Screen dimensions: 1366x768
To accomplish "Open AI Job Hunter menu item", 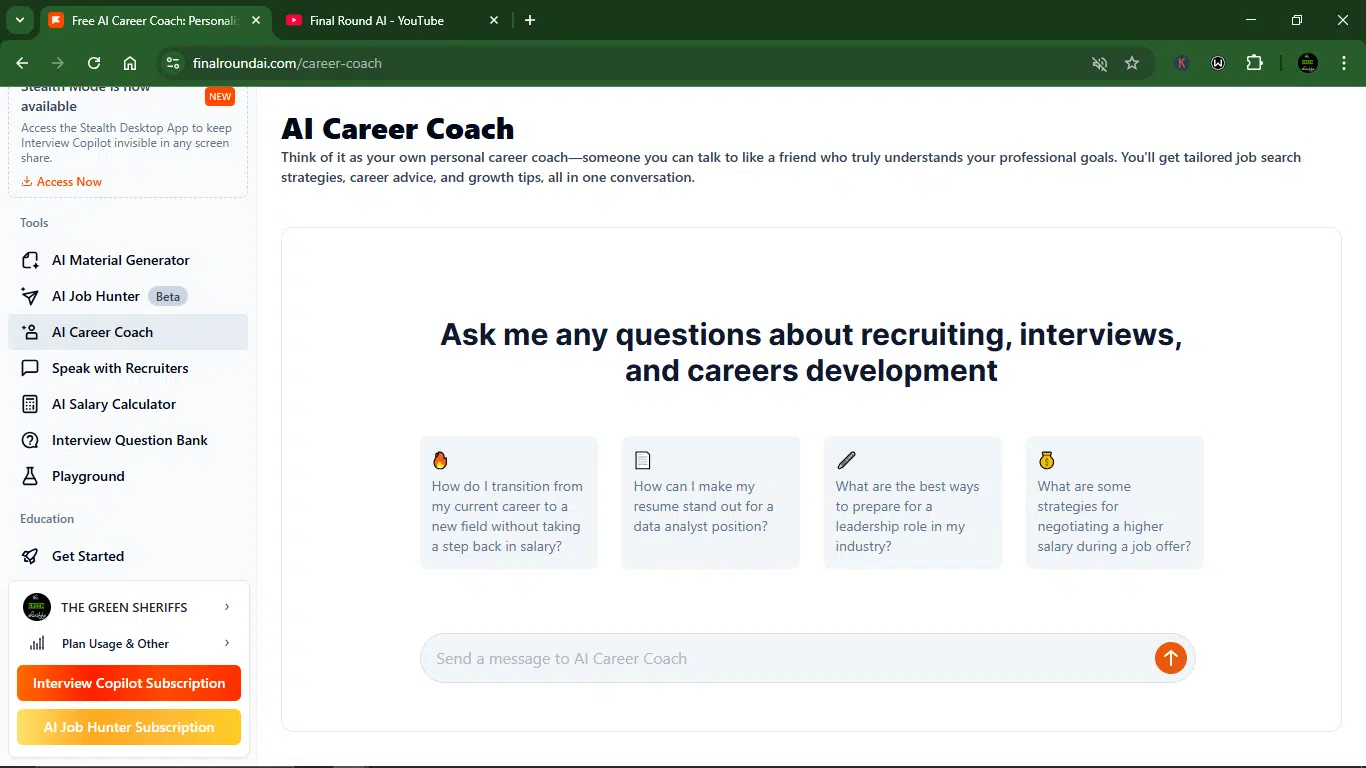I will point(128,296).
